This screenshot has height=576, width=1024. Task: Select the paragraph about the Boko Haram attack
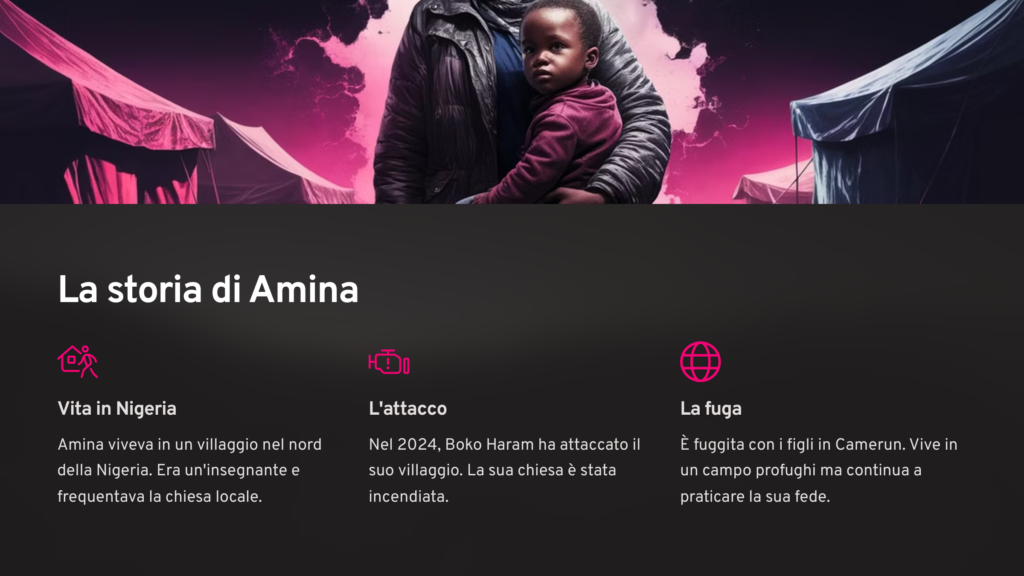[504, 470]
